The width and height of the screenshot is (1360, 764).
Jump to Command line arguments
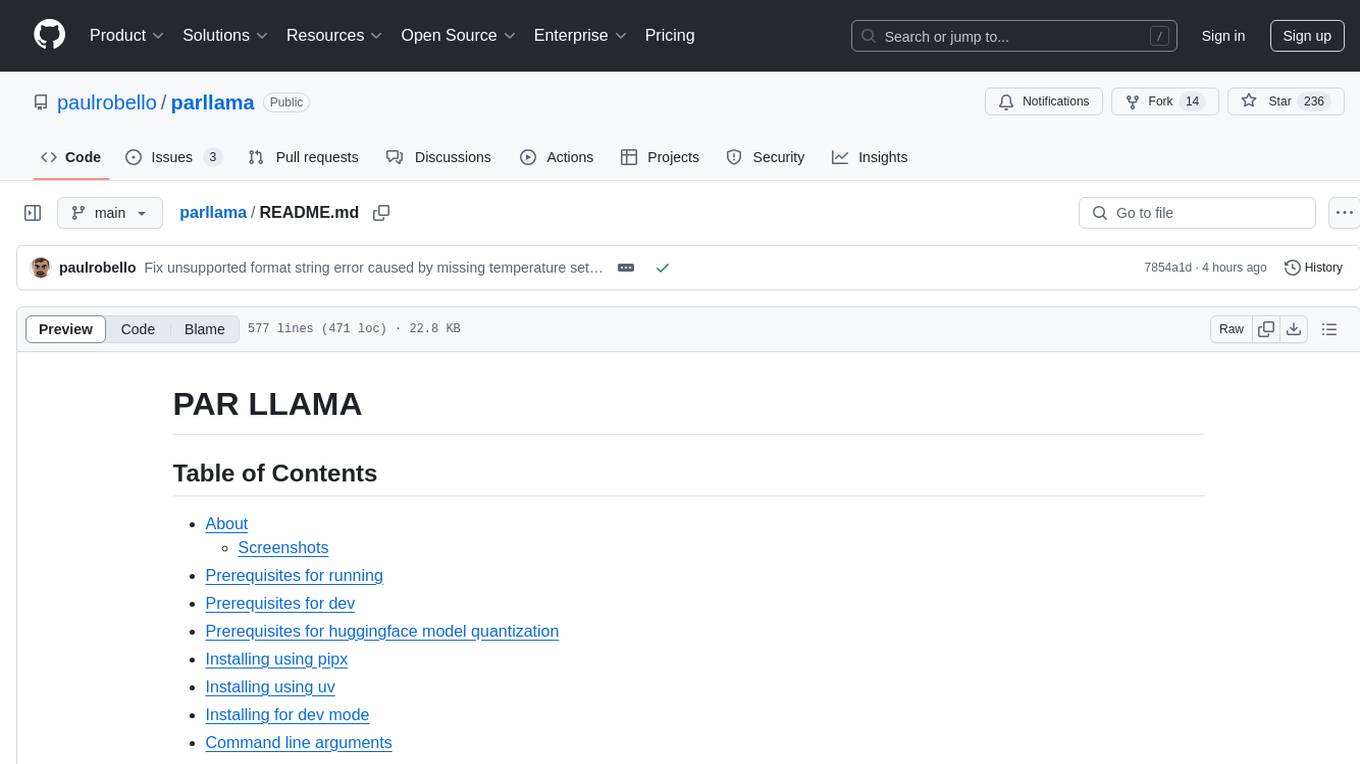[x=298, y=742]
